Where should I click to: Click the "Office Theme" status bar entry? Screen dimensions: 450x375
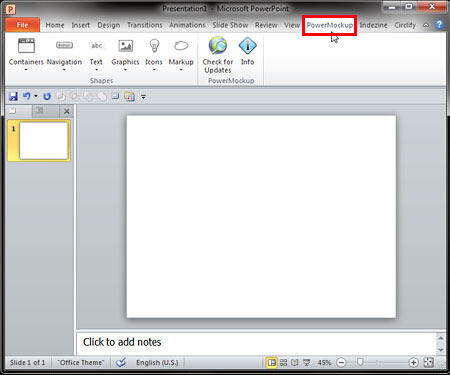click(81, 363)
